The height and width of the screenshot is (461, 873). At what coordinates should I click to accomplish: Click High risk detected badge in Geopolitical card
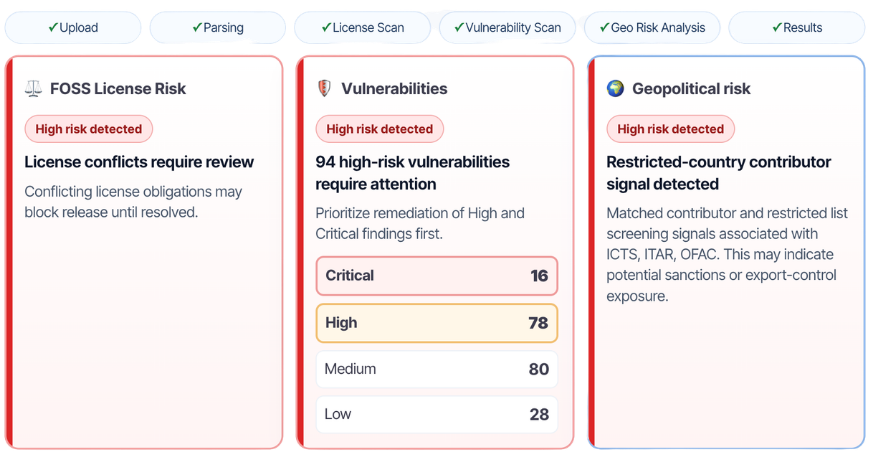coord(670,129)
